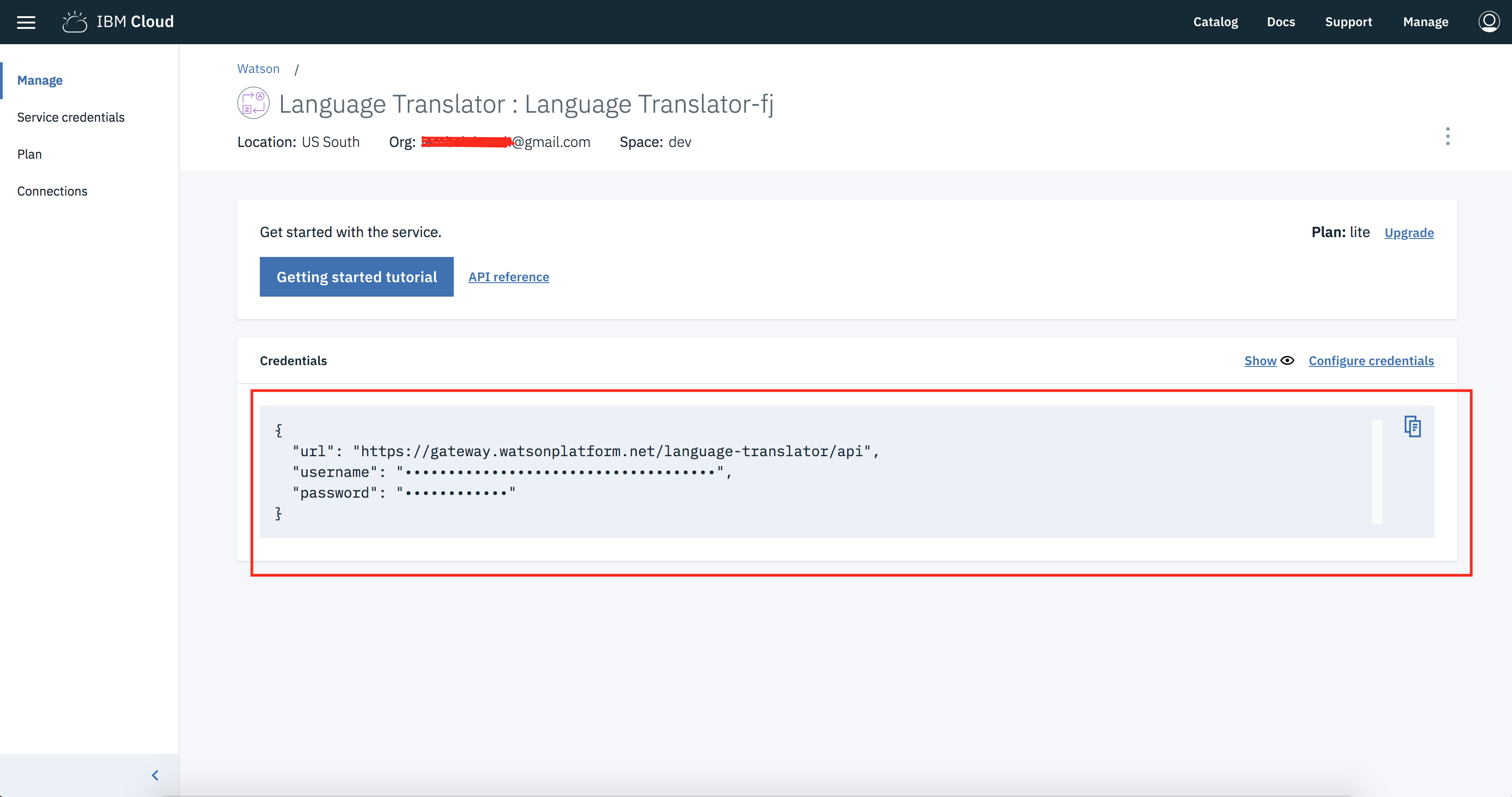Click the copy credentials icon
The height and width of the screenshot is (797, 1512).
[x=1412, y=426]
